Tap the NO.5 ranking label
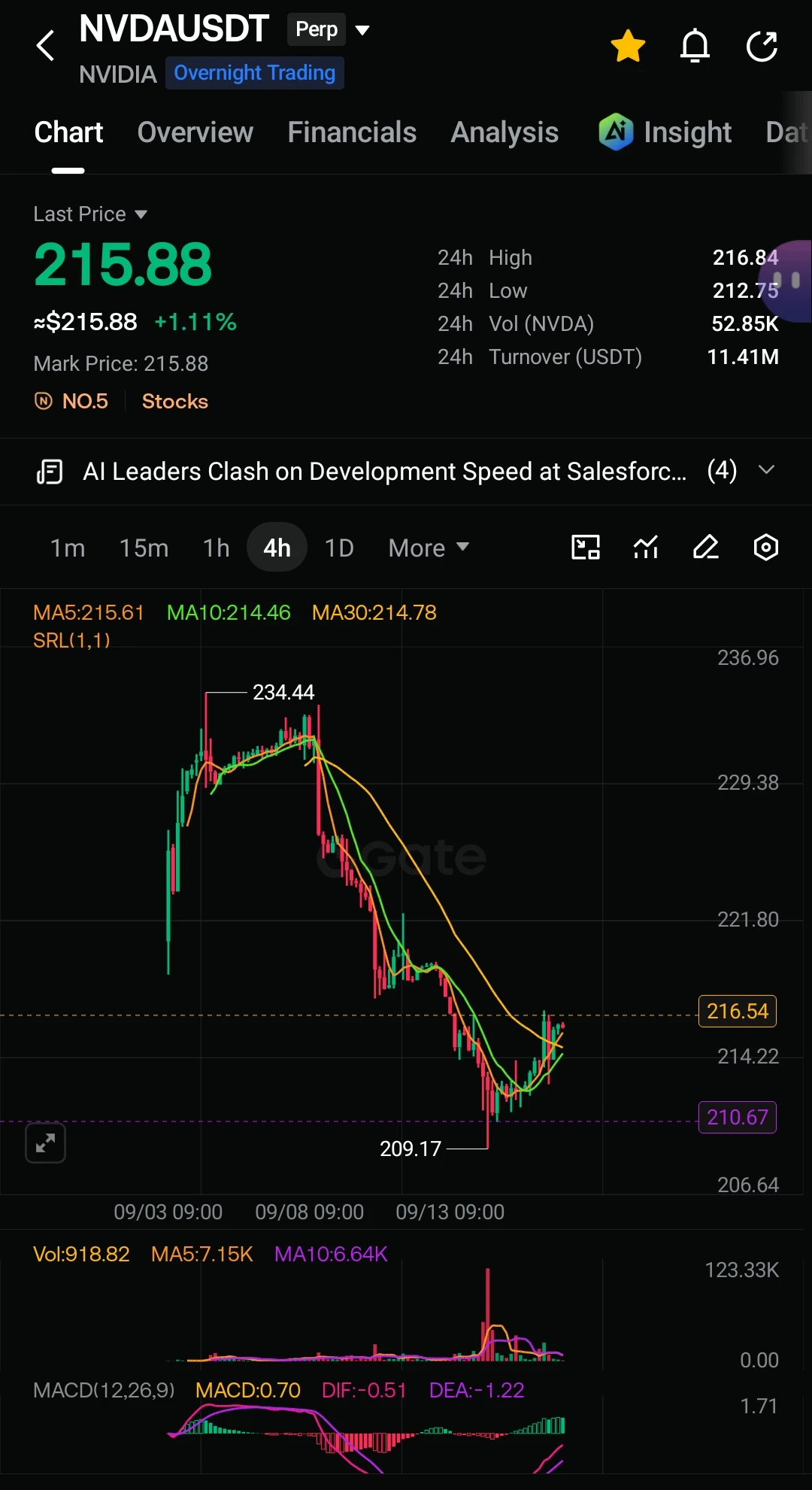 (x=71, y=401)
